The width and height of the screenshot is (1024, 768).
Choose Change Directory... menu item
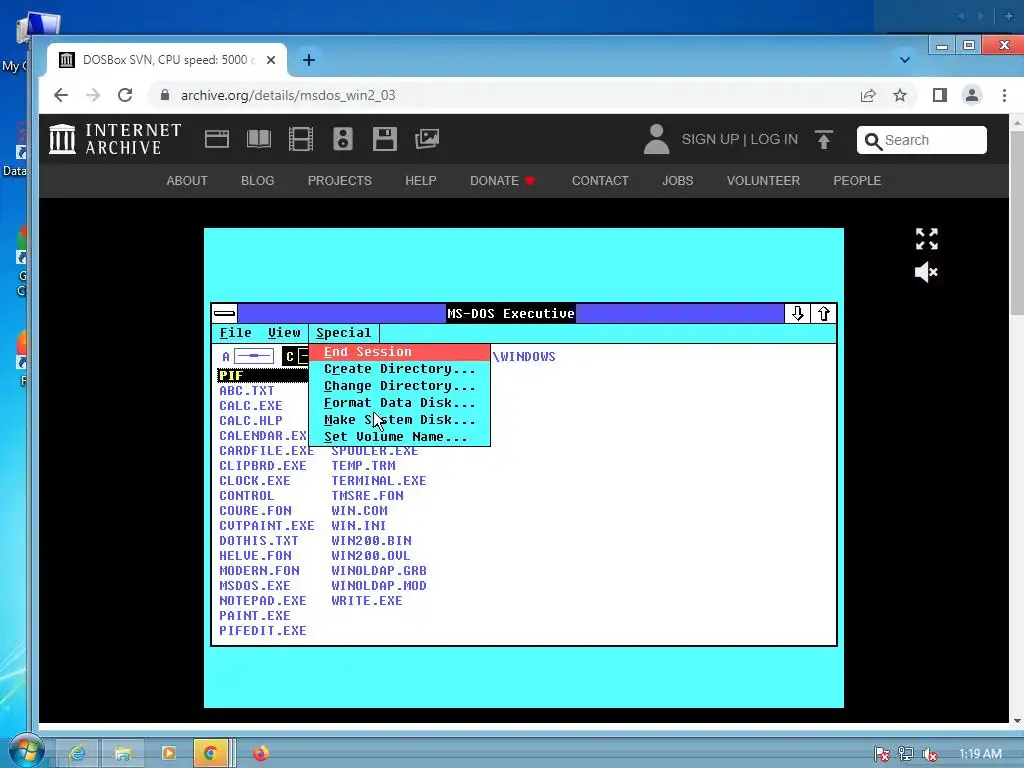click(399, 386)
